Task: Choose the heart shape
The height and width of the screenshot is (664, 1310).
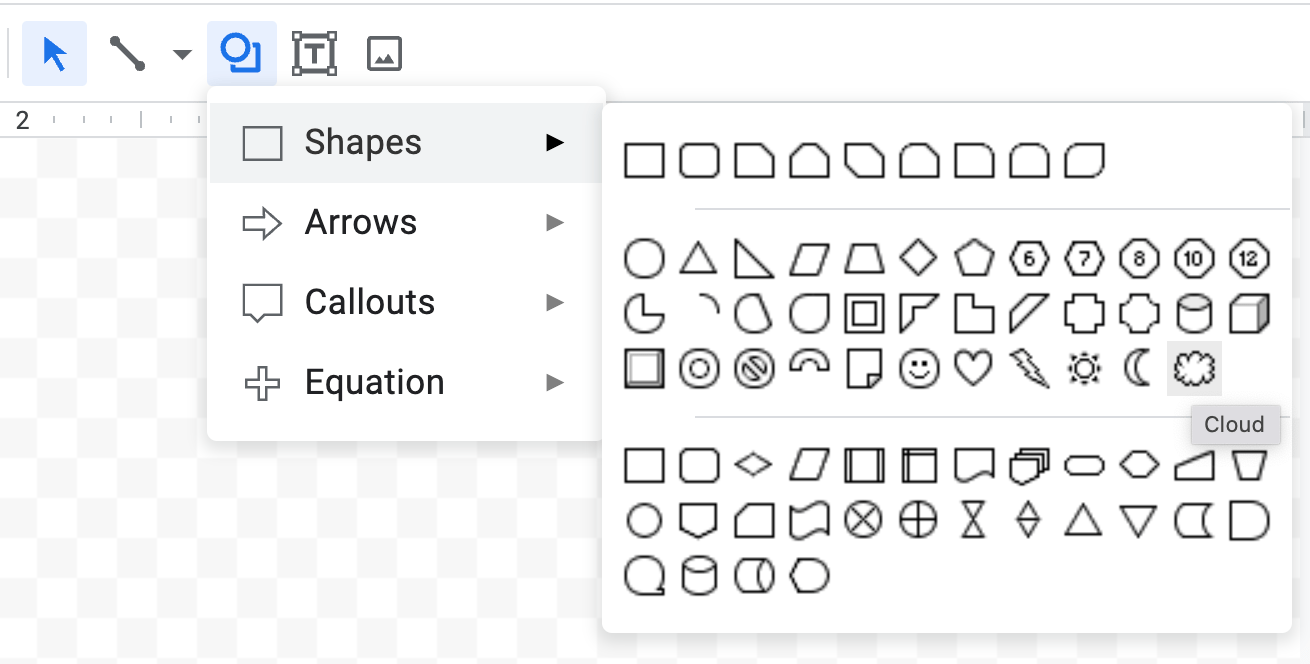Action: click(974, 370)
